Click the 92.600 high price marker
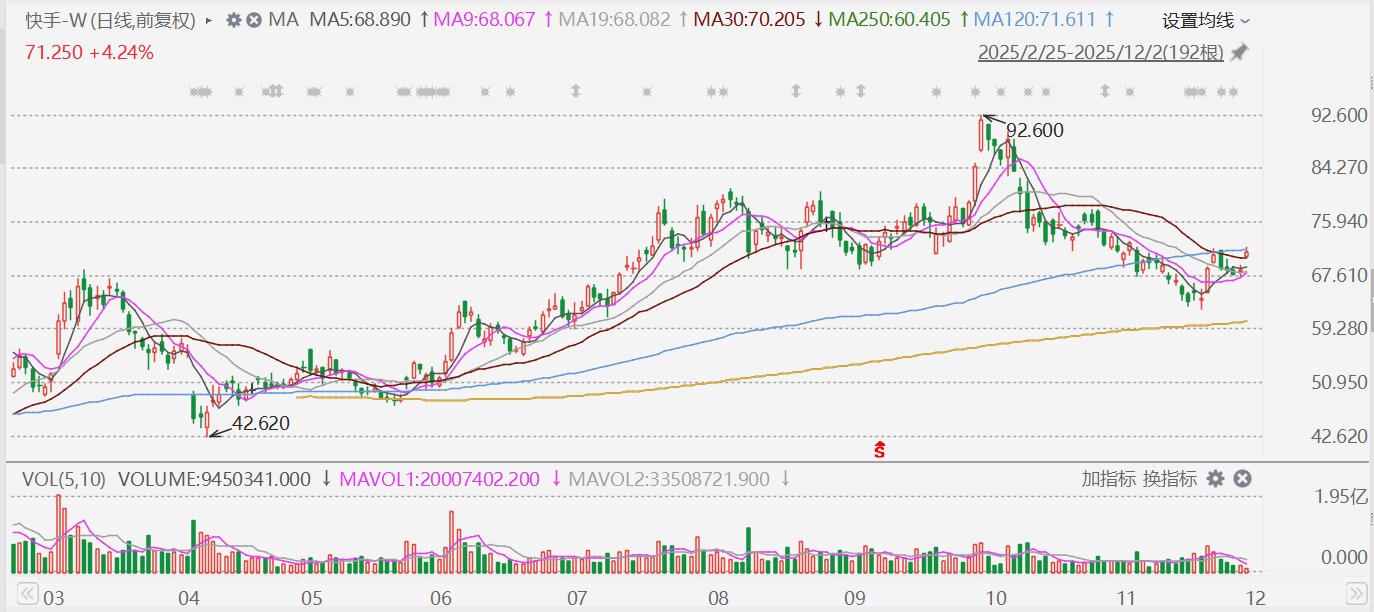The height and width of the screenshot is (612, 1374). point(1034,130)
